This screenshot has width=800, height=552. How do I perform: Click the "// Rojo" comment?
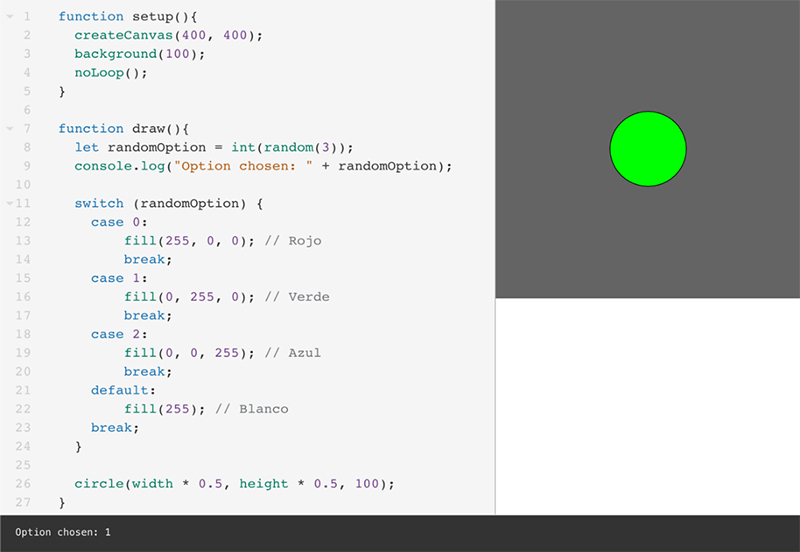point(293,241)
